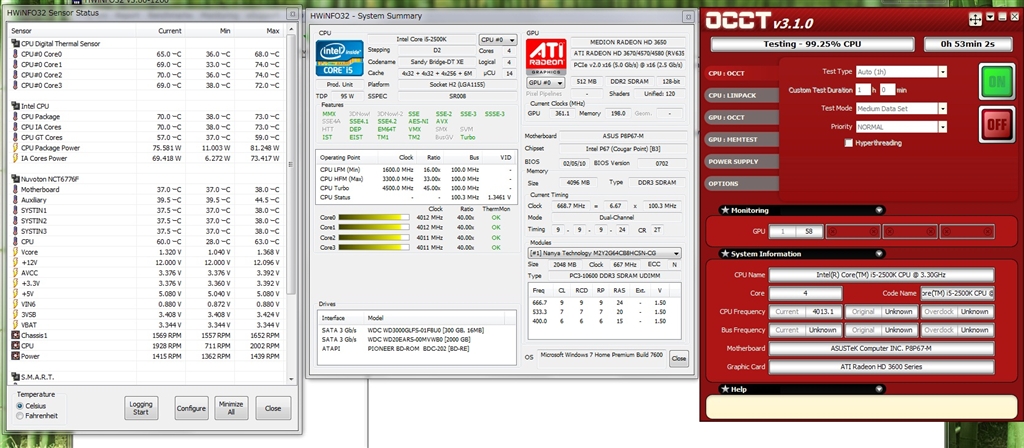Viewport: 1024px width, 448px height.
Task: Click the lightning icon beside IA Cores Power
Action: (16, 158)
